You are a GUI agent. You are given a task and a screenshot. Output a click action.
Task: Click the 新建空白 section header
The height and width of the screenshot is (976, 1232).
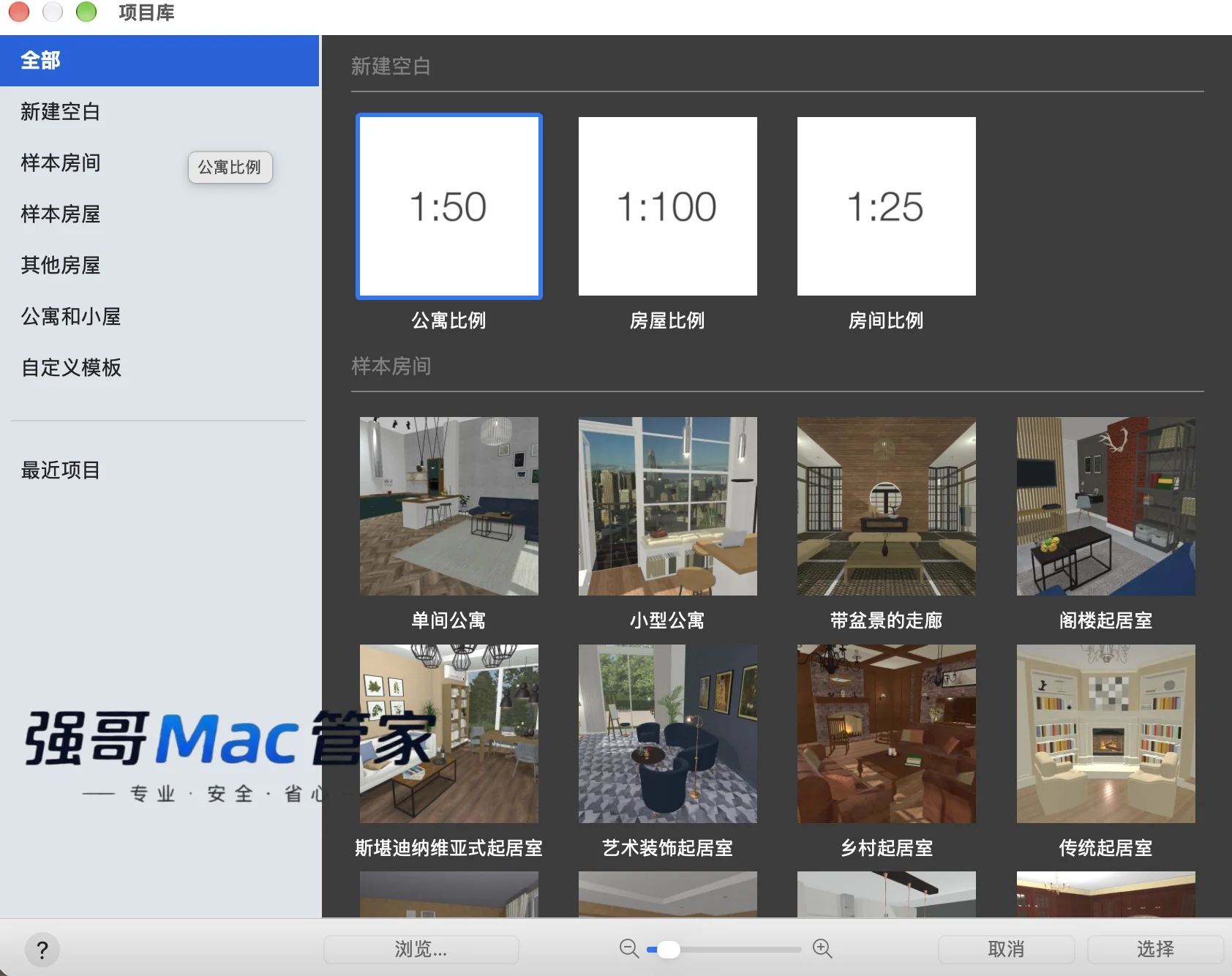pos(391,67)
